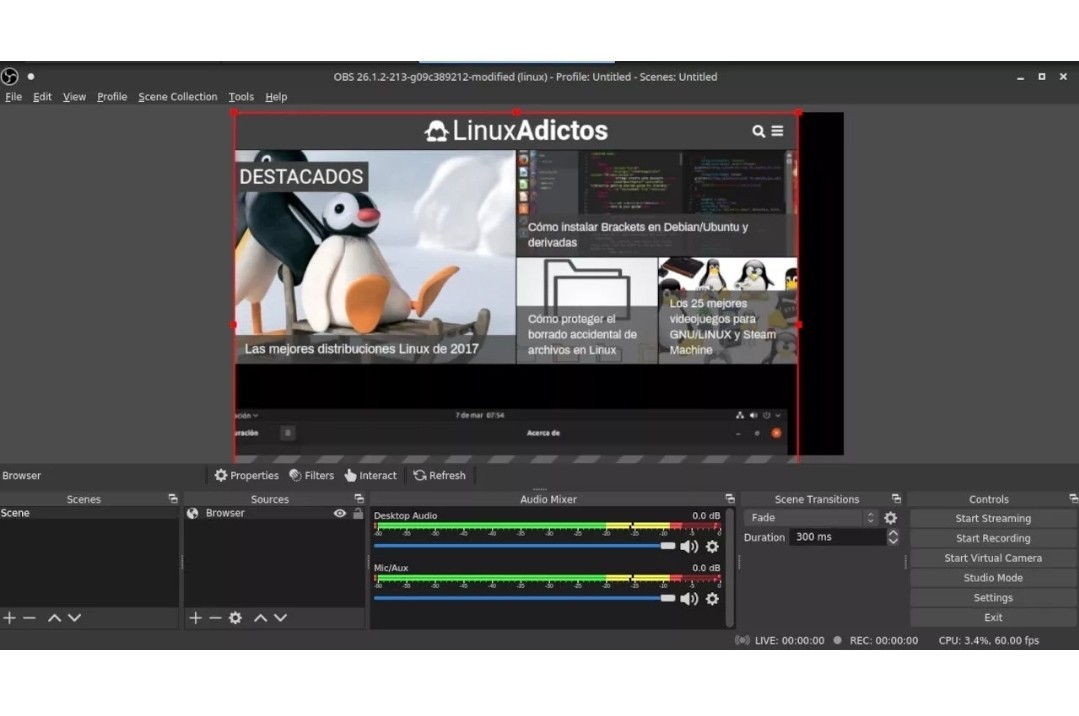Open the Tools menu
The height and width of the screenshot is (716, 1079).
tap(241, 96)
